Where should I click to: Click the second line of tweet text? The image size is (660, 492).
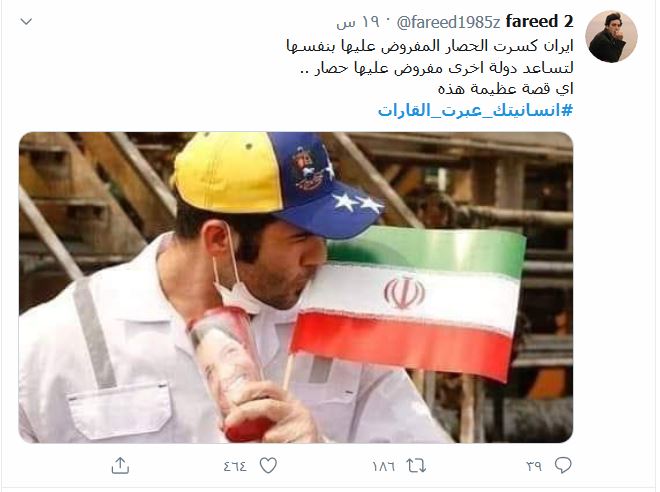436,68
